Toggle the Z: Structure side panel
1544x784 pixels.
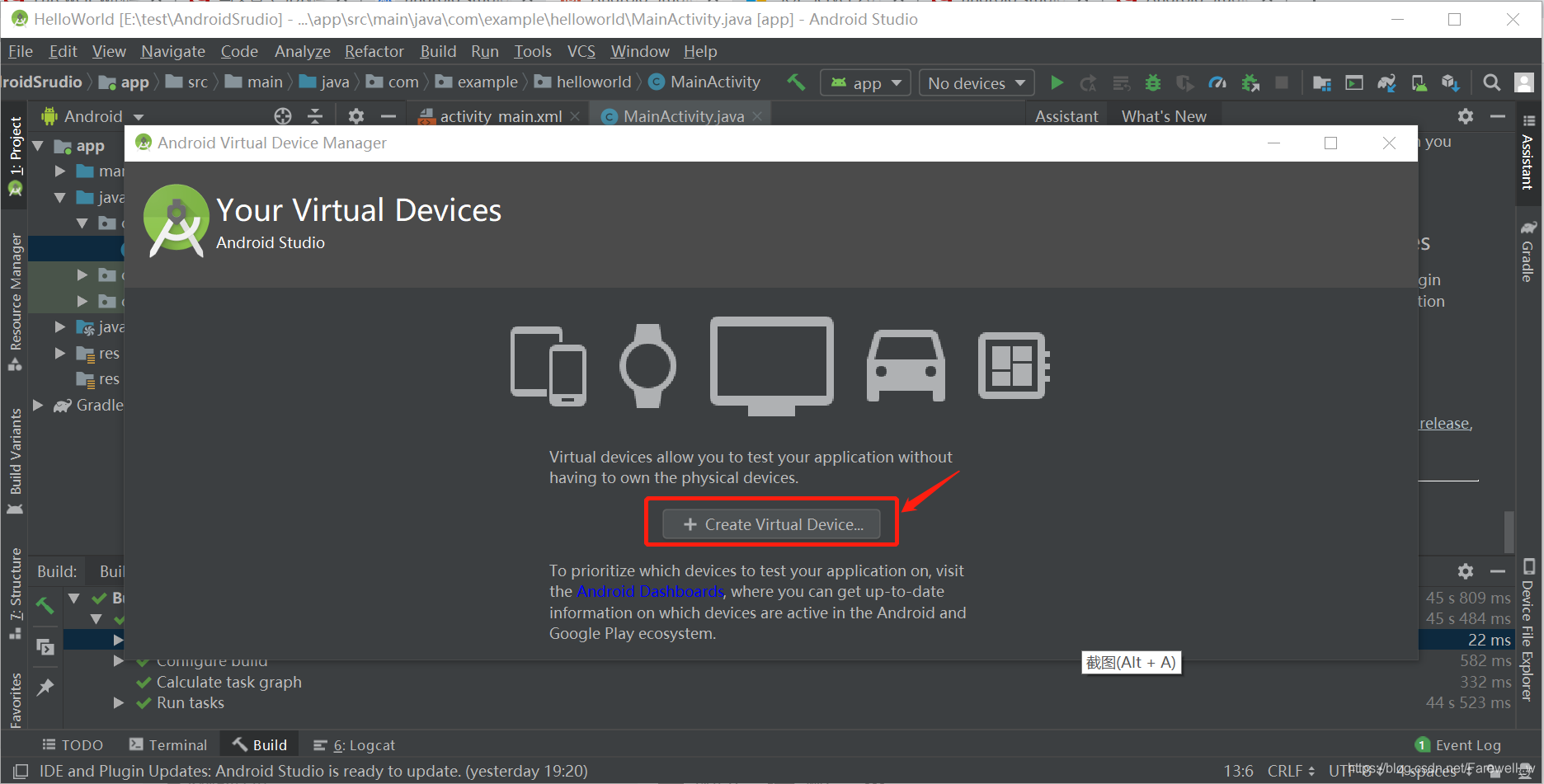click(x=15, y=594)
